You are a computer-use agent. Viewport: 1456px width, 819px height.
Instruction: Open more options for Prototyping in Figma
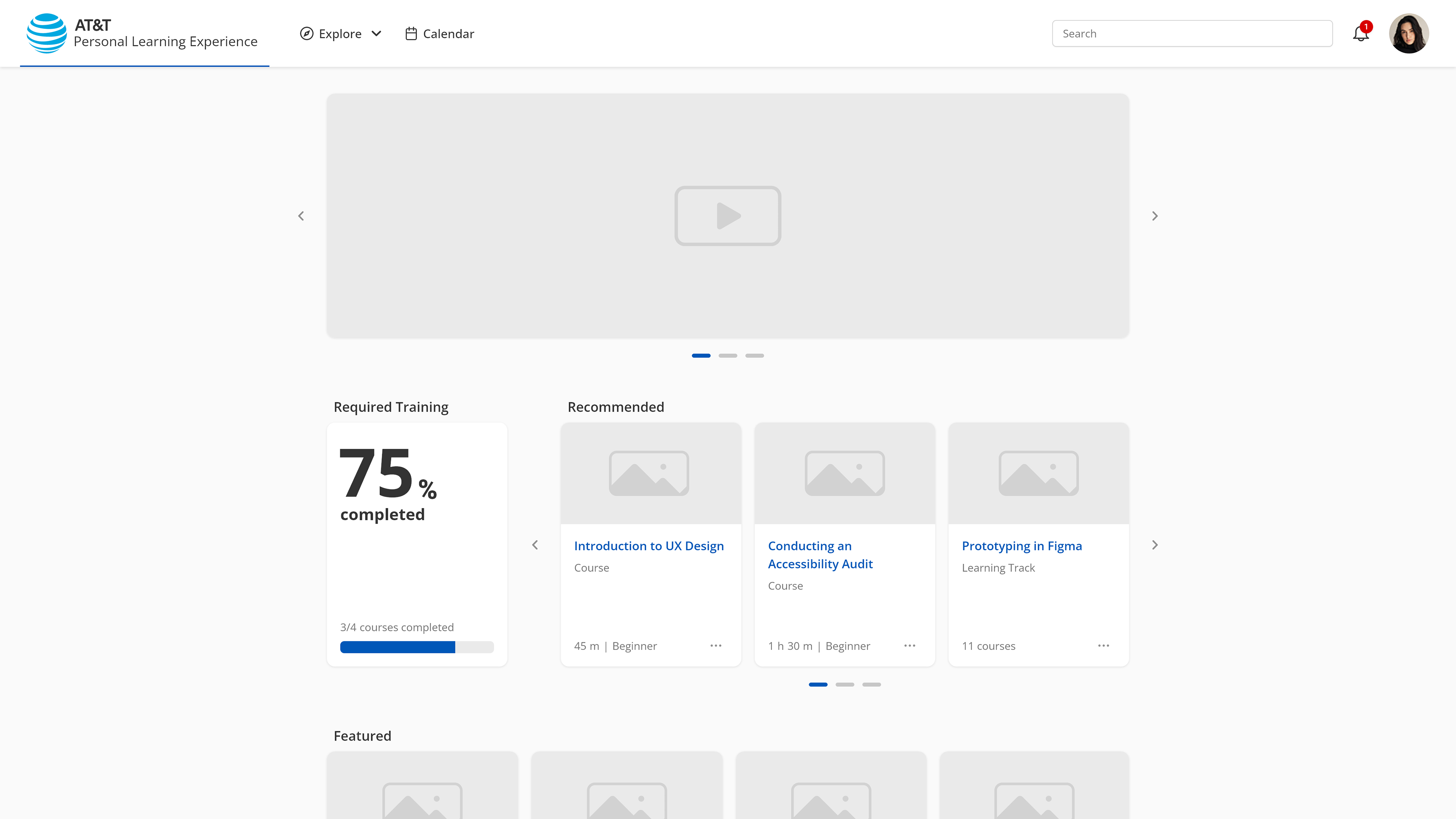coord(1104,645)
